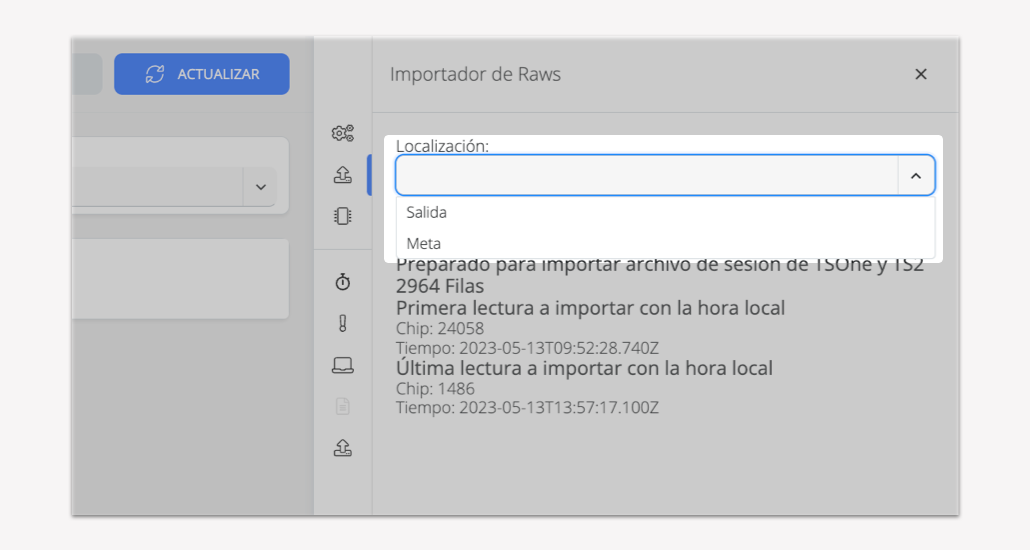1030x550 pixels.
Task: Select the upper upload tray sidebar icon
Action: tap(342, 174)
